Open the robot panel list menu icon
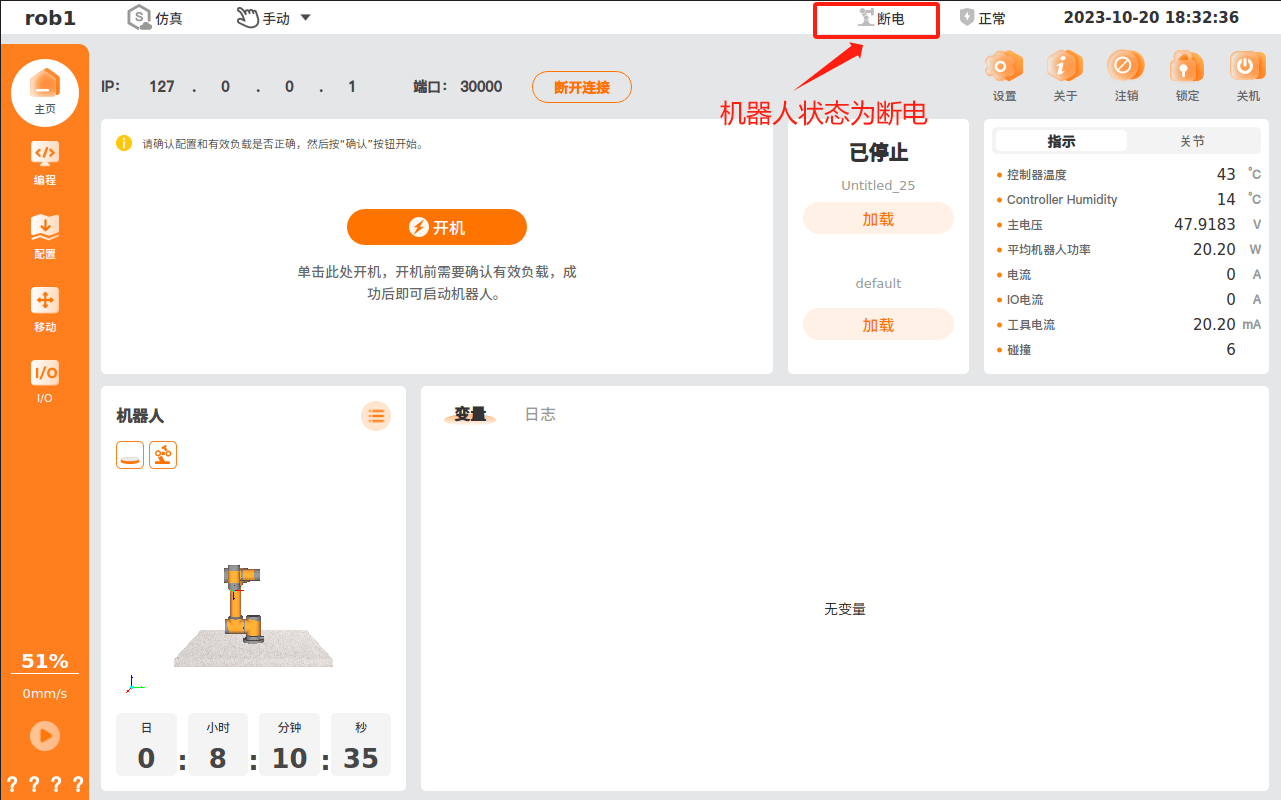This screenshot has height=800, width=1281. pyautogui.click(x=376, y=416)
